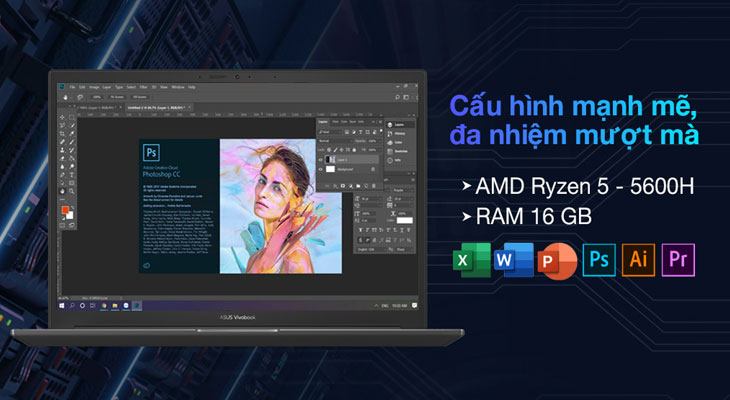This screenshot has height=400, width=730.
Task: Open the Window menu
Action: [x=178, y=87]
